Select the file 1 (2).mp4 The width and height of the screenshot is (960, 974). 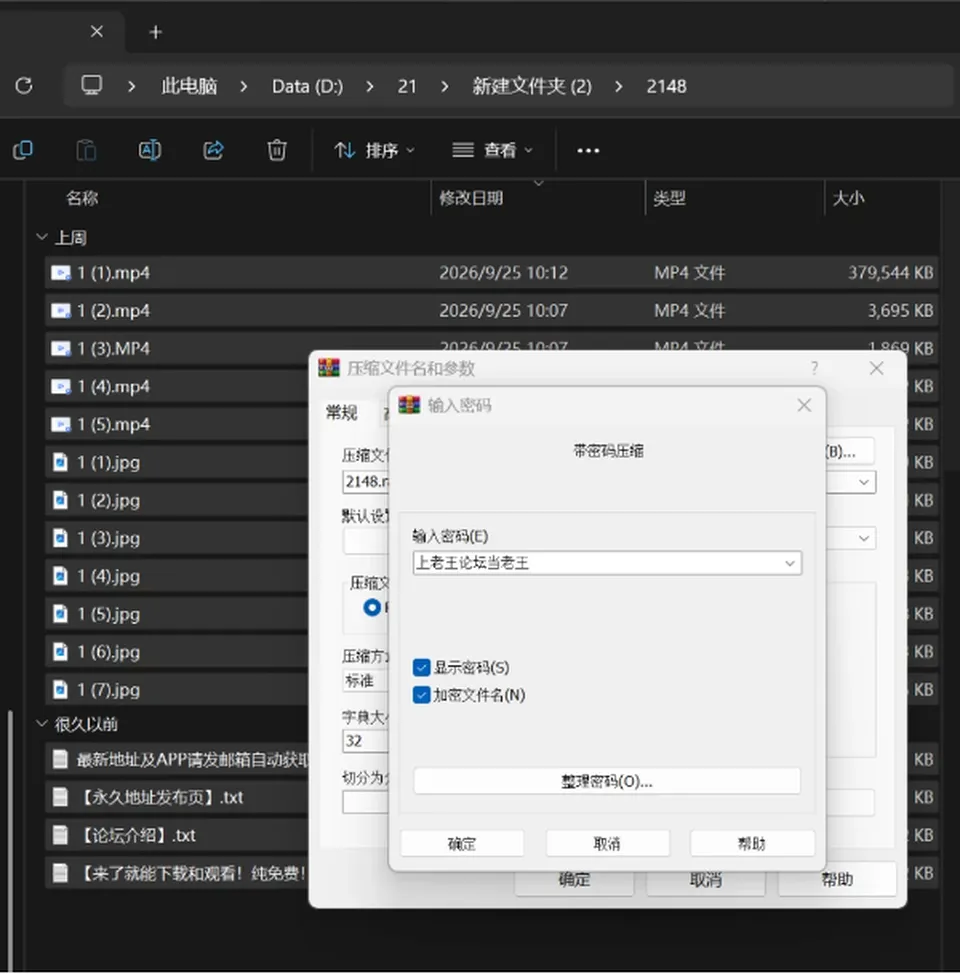point(491,311)
